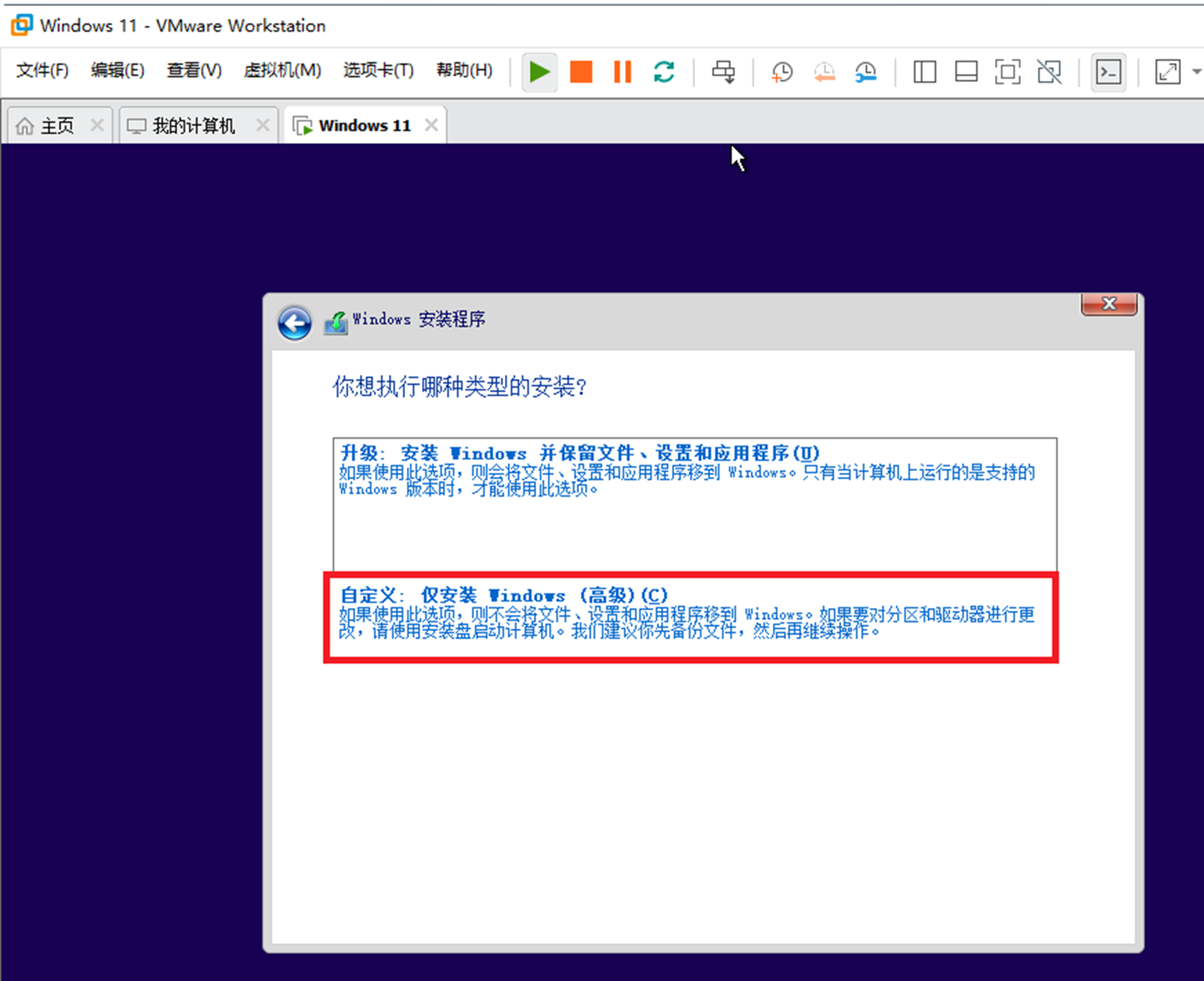Close the Windows 安装程序 dialog

click(x=1109, y=304)
